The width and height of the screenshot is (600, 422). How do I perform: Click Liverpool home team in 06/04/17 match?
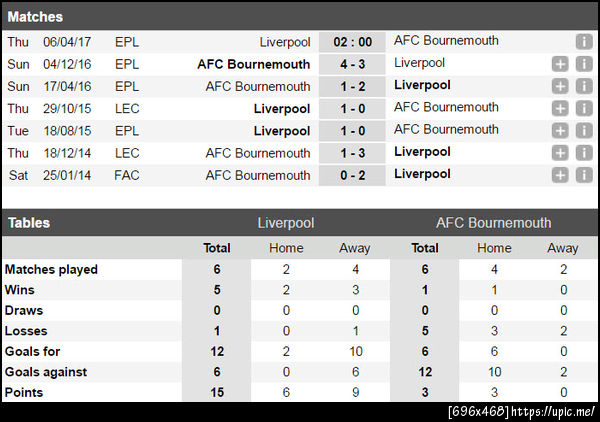pos(284,42)
